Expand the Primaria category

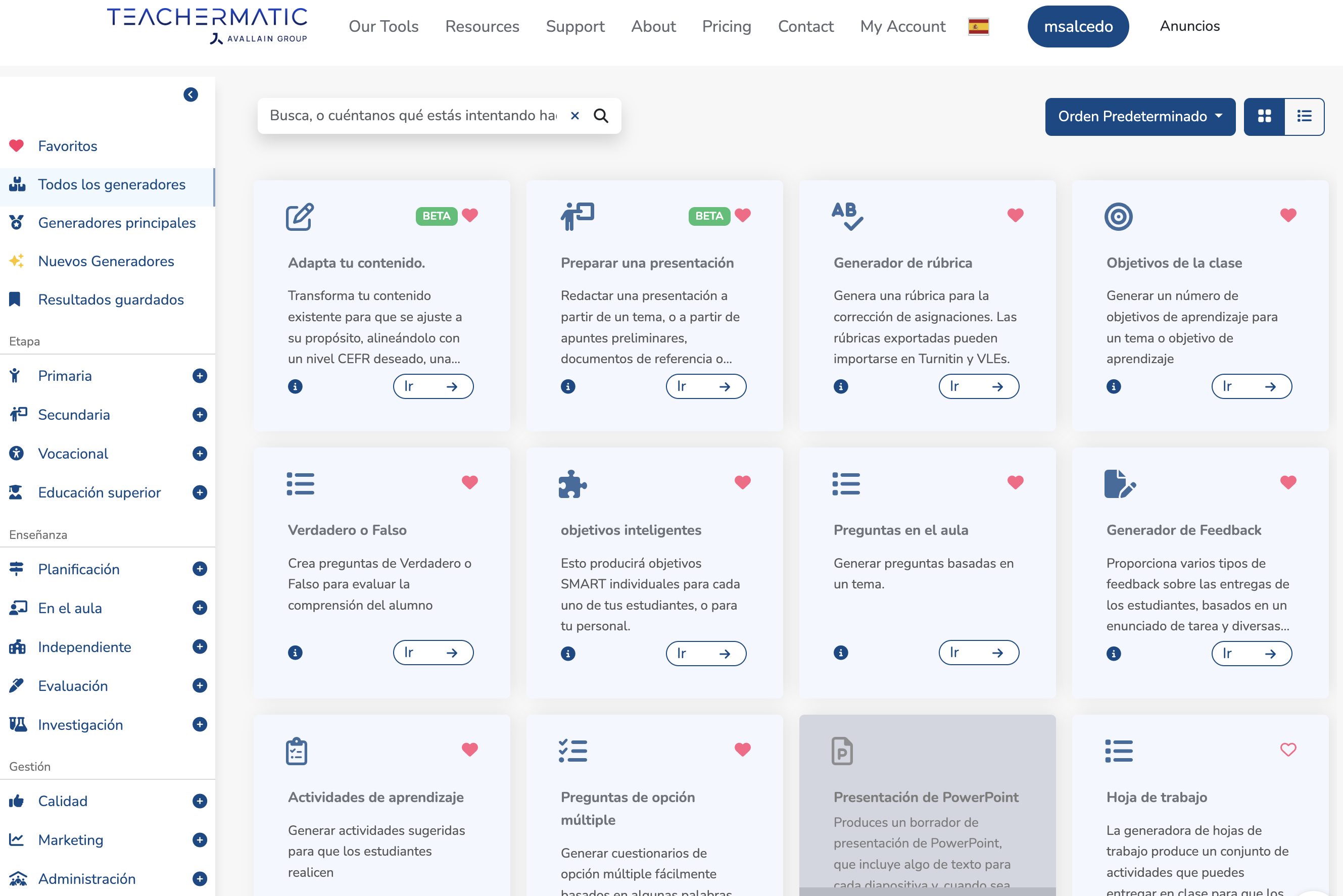pyautogui.click(x=200, y=375)
